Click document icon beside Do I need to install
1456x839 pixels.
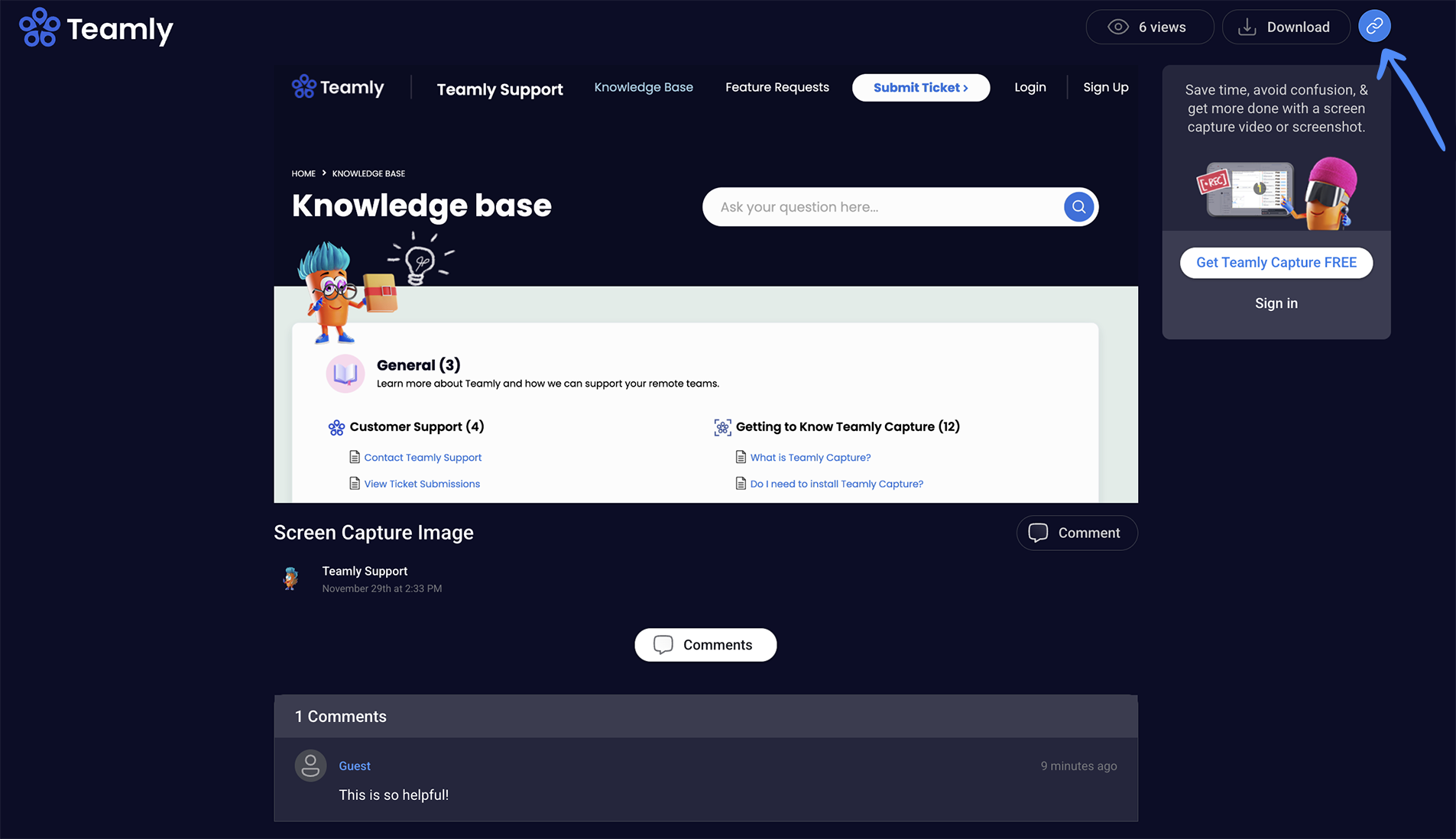click(741, 483)
